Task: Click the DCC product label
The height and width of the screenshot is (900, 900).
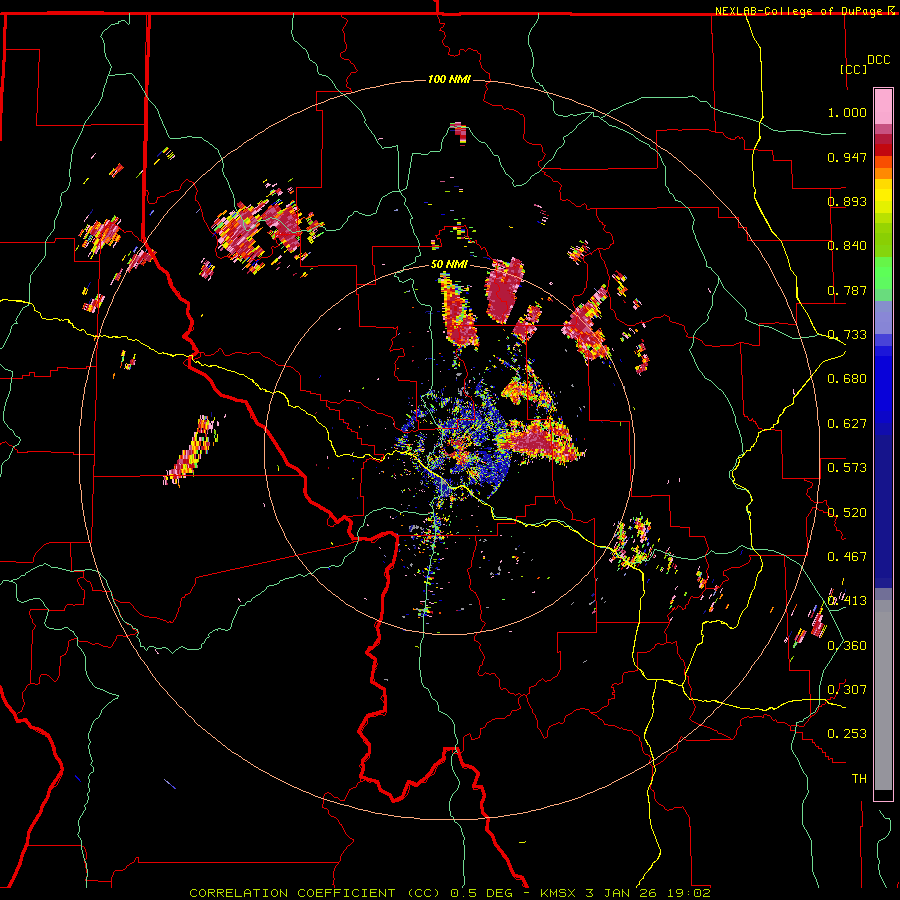Action: click(878, 60)
